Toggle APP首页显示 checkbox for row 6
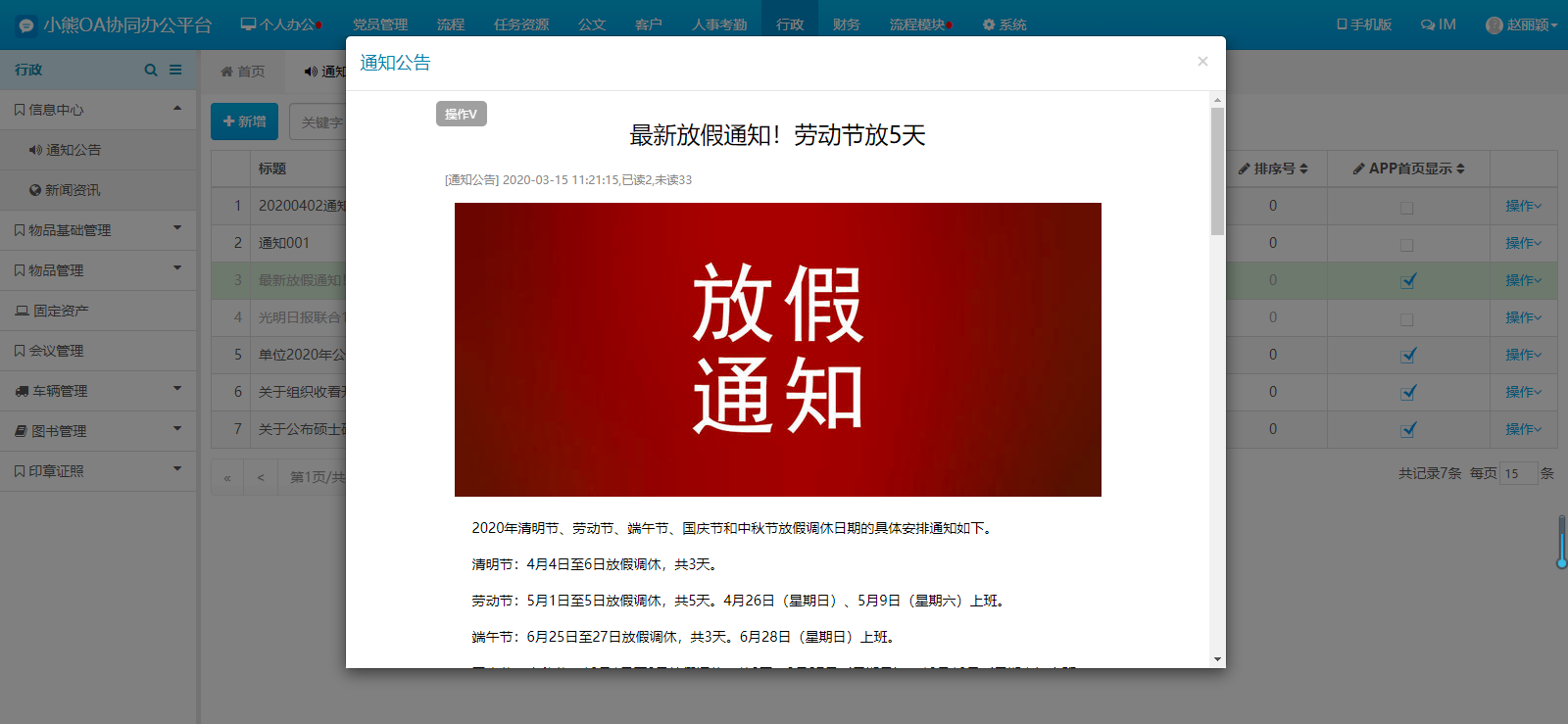Image resolution: width=1568 pixels, height=724 pixels. pos(1408,392)
